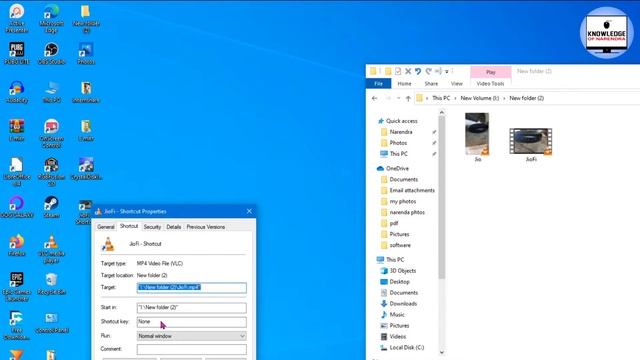
Task: Open the View ribbon tab
Action: (x=456, y=84)
